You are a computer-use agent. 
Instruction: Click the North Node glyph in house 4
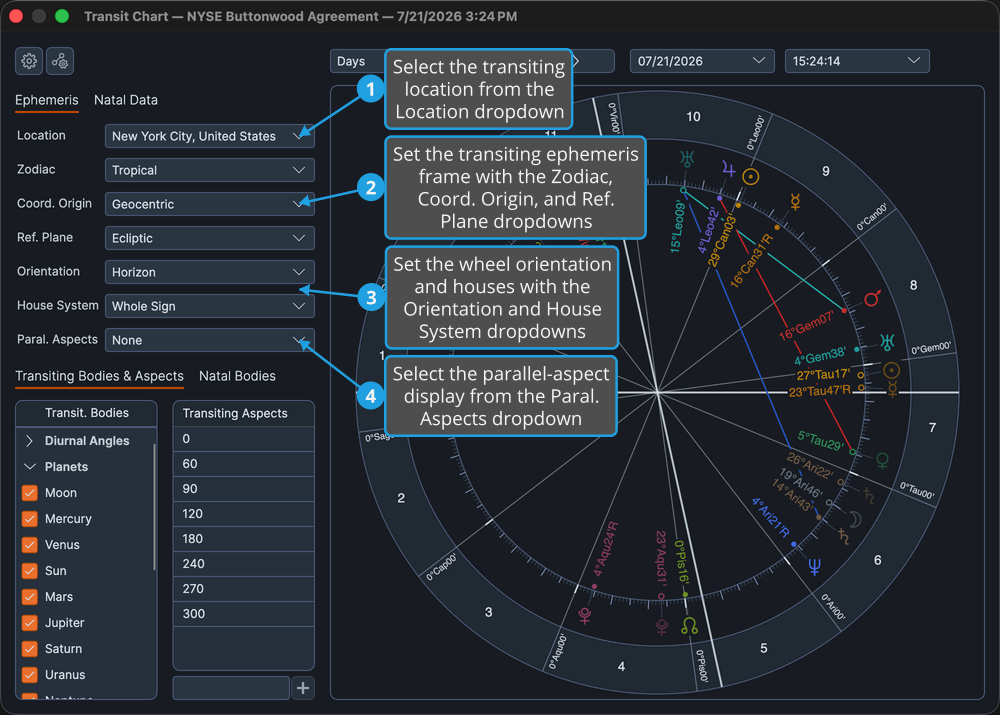[689, 625]
